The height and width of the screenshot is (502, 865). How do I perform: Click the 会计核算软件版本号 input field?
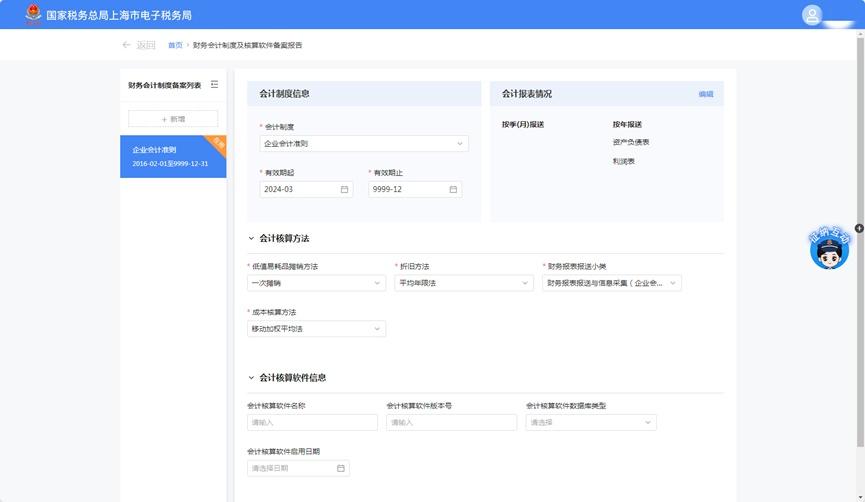(x=451, y=423)
